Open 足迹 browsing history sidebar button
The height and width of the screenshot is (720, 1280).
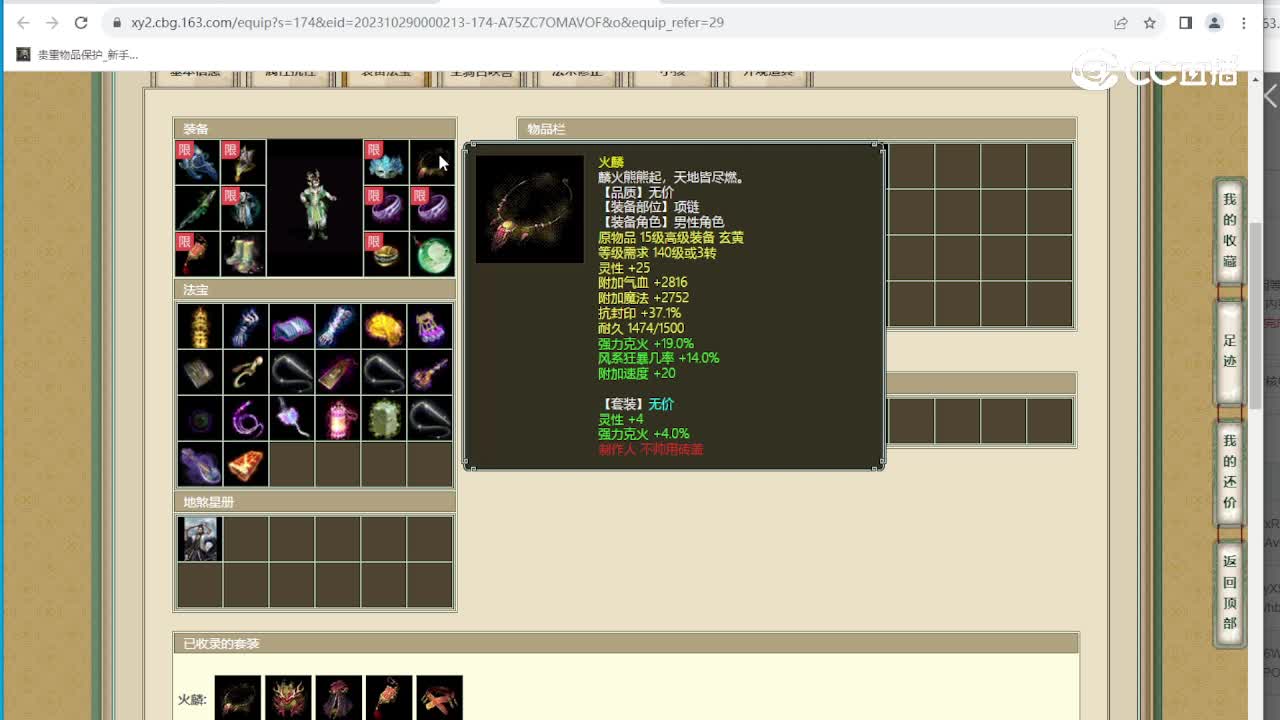1230,351
